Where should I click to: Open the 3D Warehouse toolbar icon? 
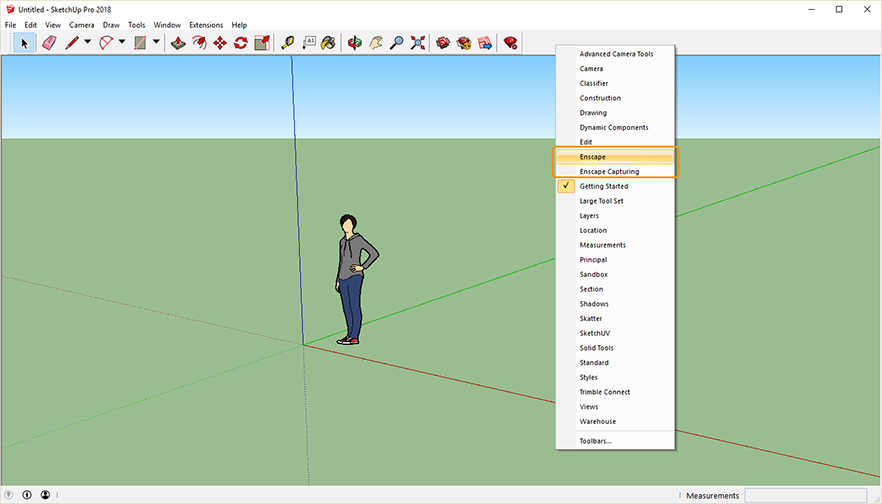tap(444, 42)
